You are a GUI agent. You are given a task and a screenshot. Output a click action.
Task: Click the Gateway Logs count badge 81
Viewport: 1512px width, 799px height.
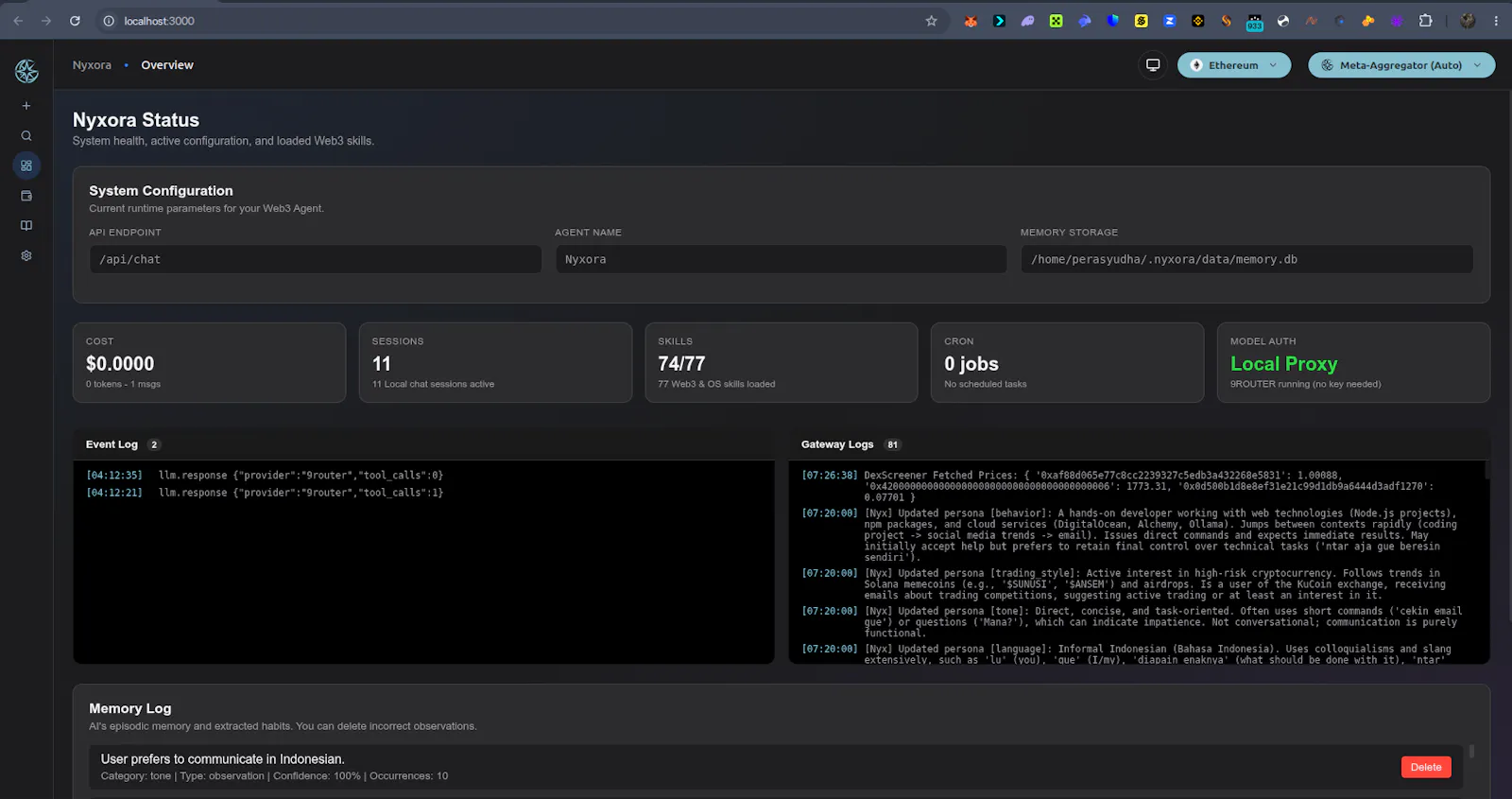892,444
